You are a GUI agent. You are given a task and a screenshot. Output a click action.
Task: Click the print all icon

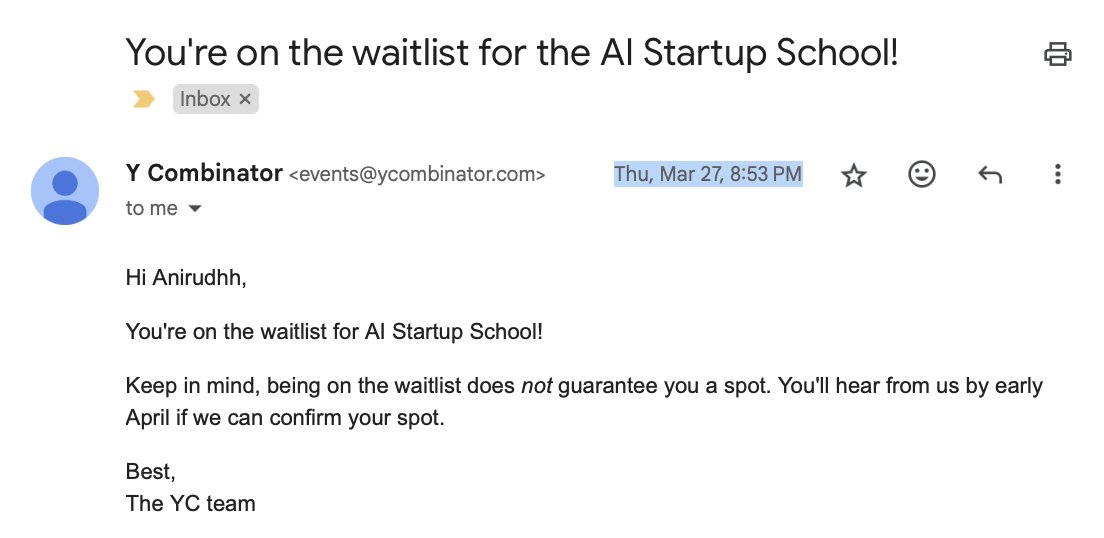pyautogui.click(x=1057, y=54)
